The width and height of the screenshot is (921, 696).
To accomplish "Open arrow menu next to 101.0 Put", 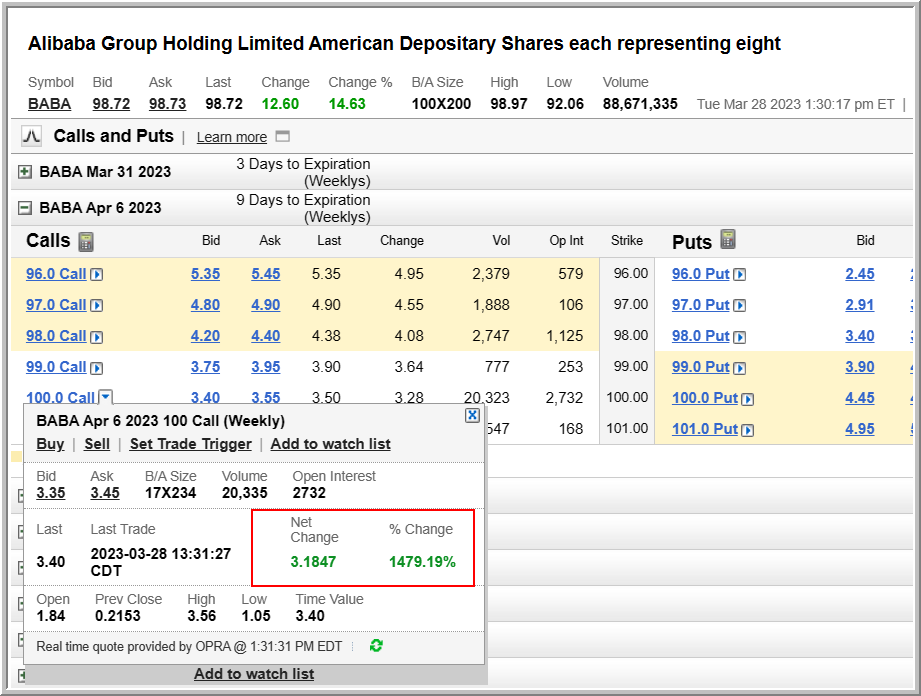I will tap(747, 430).
